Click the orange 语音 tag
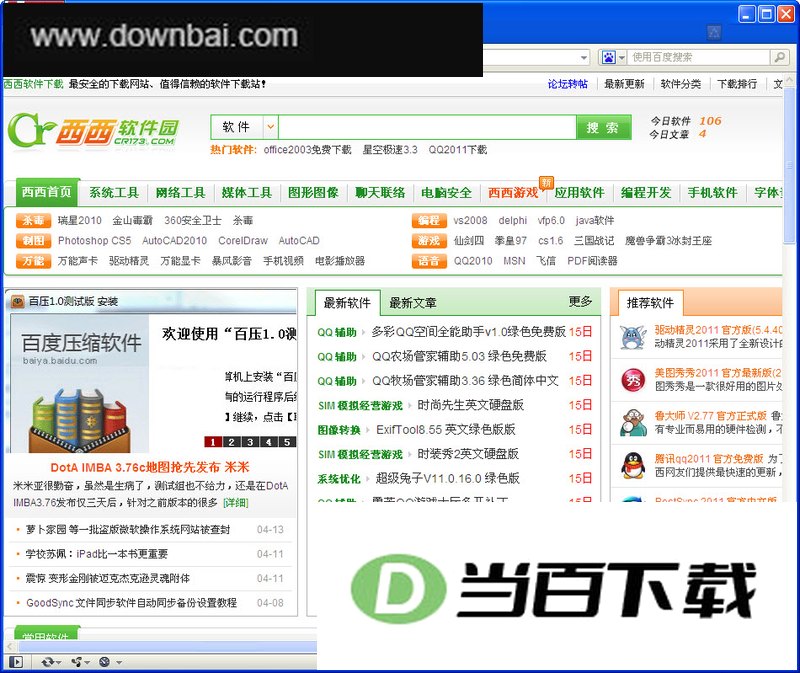Viewport: 800px width, 673px height. tap(429, 261)
